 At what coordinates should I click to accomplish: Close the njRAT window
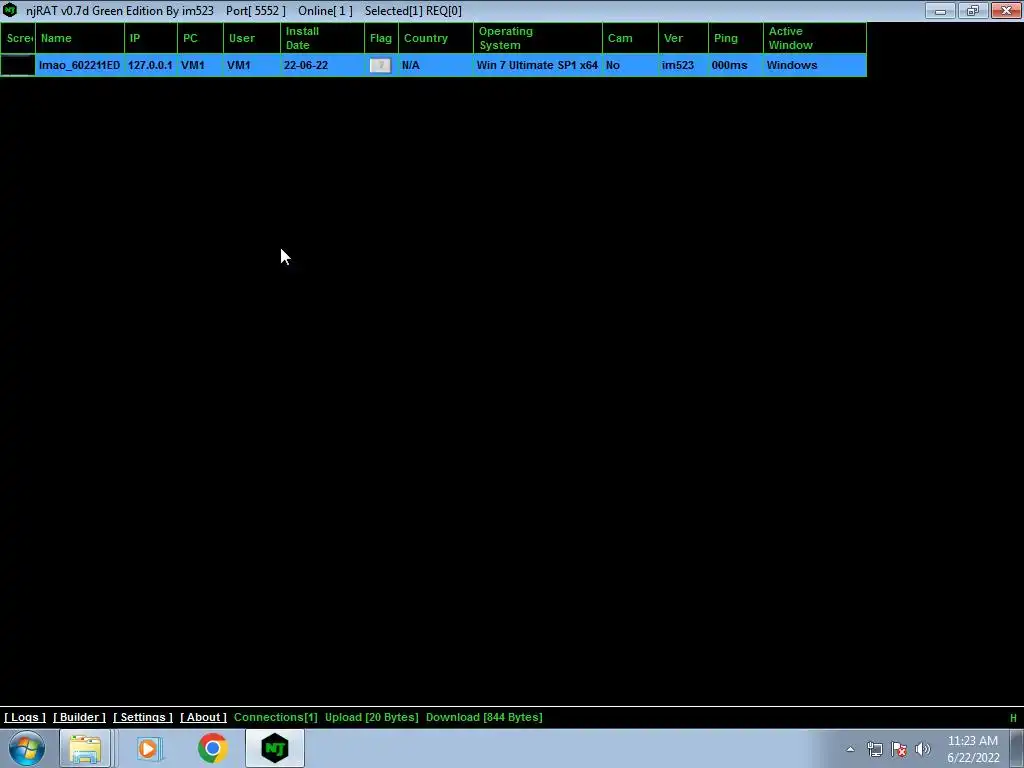[1006, 10]
